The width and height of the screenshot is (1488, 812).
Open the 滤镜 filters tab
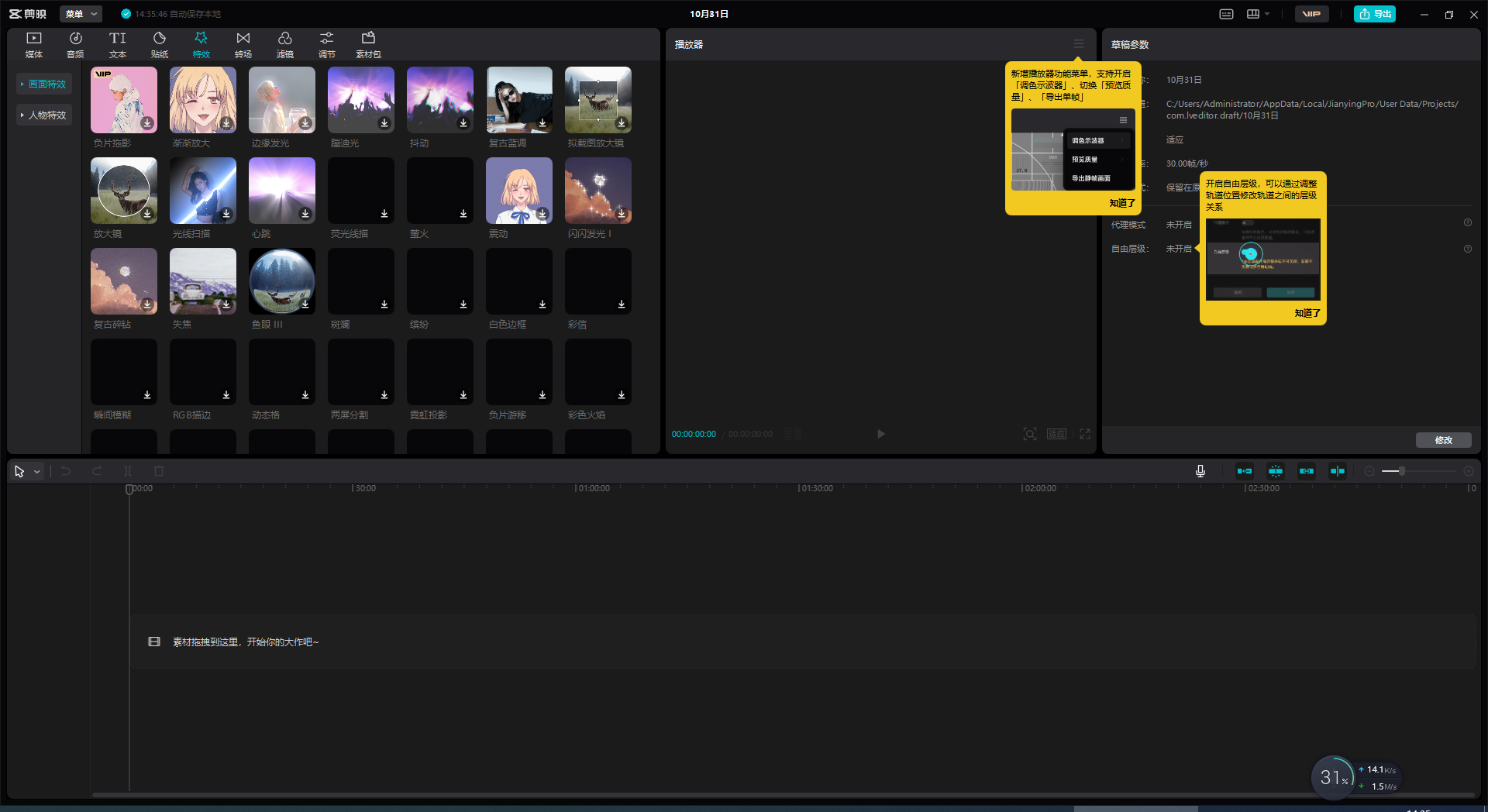[x=285, y=45]
